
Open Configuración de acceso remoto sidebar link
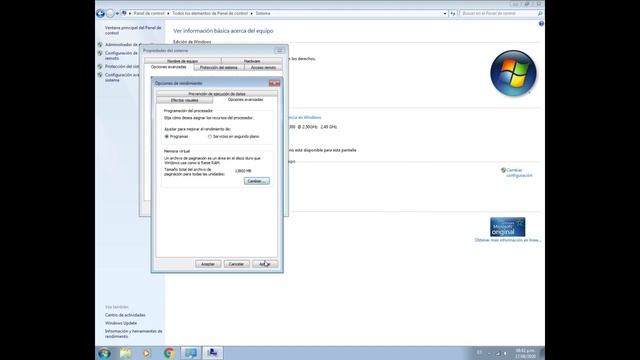pos(121,56)
